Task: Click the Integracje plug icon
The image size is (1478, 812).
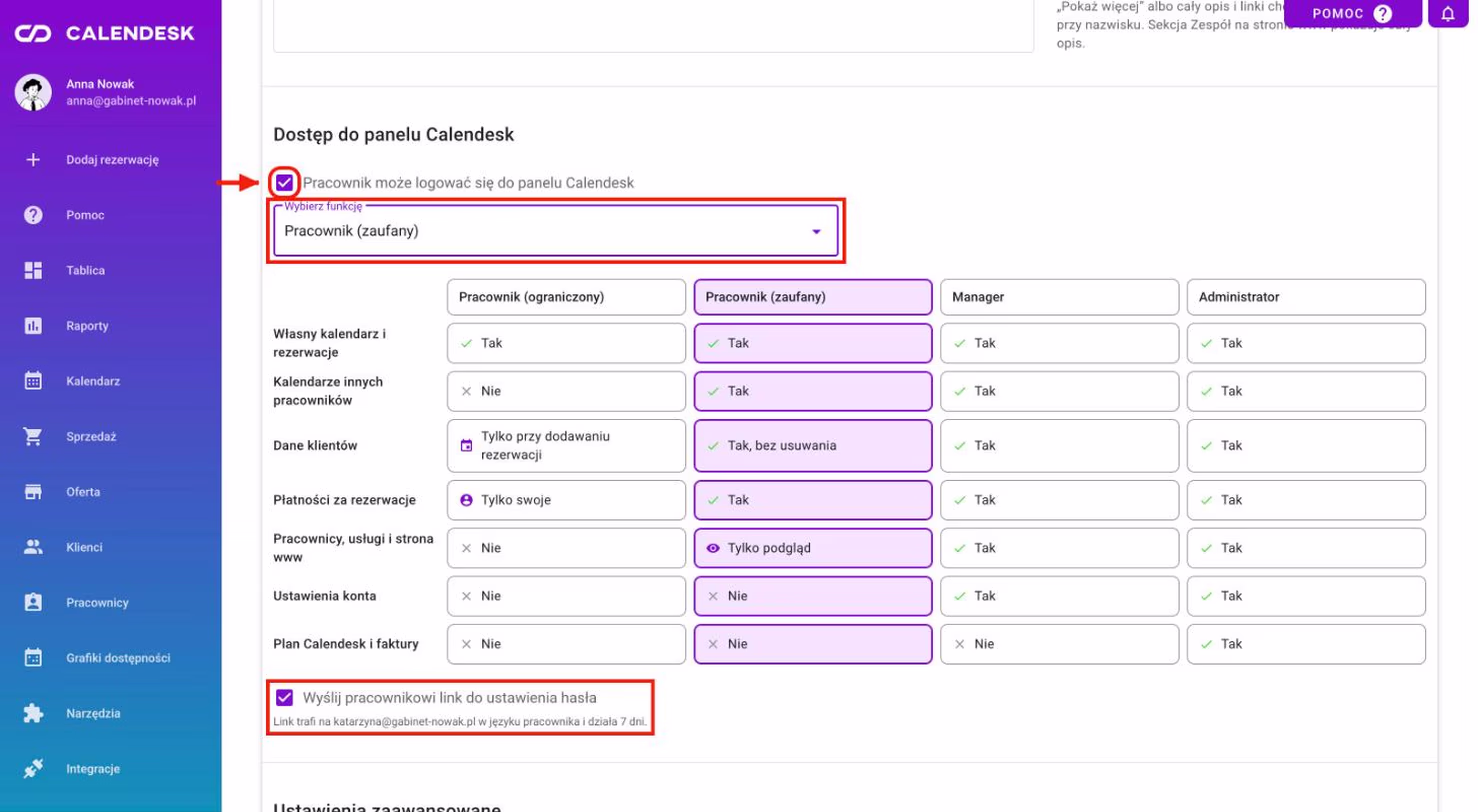Action: [x=33, y=769]
